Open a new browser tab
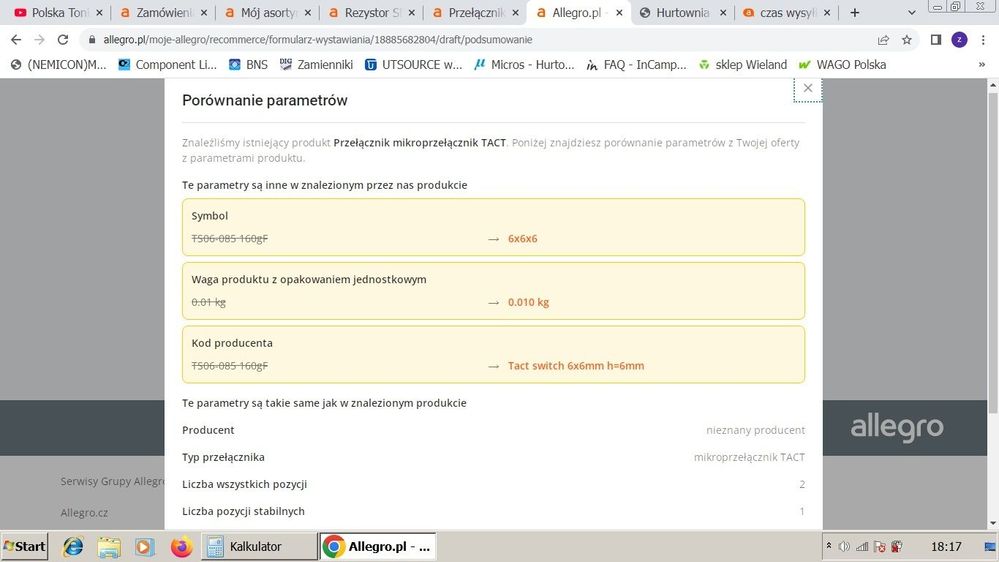This screenshot has height=562, width=999. coord(854,13)
